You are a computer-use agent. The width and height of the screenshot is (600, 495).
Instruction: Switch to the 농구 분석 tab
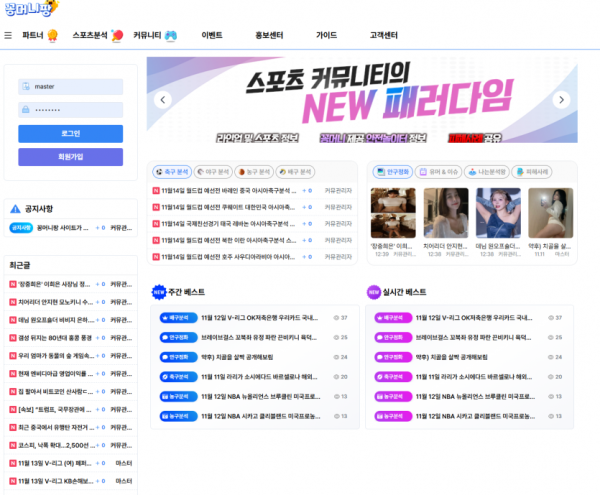click(254, 172)
